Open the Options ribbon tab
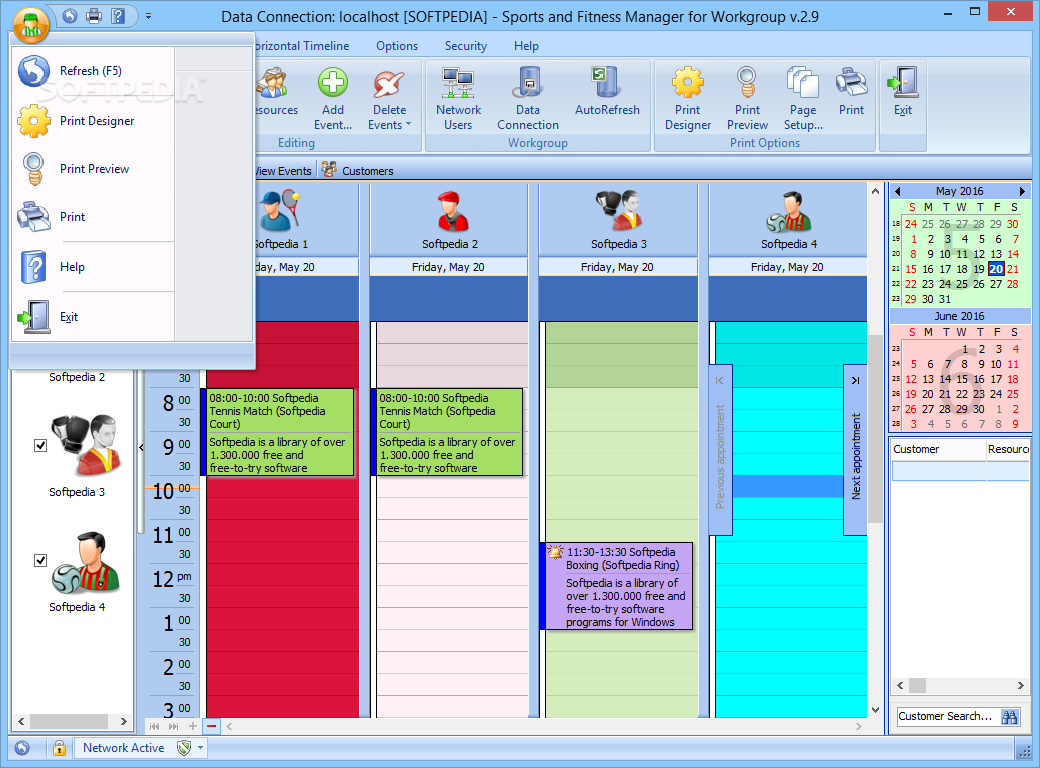Screen dimensions: 1040x768 pyautogui.click(x=397, y=46)
